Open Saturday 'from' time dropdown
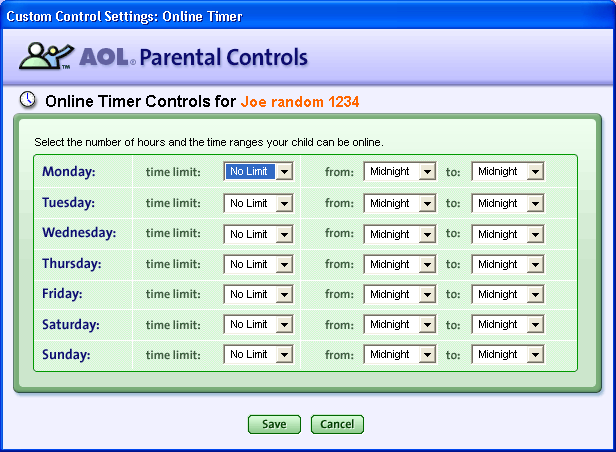This screenshot has height=452, width=616. pos(400,324)
